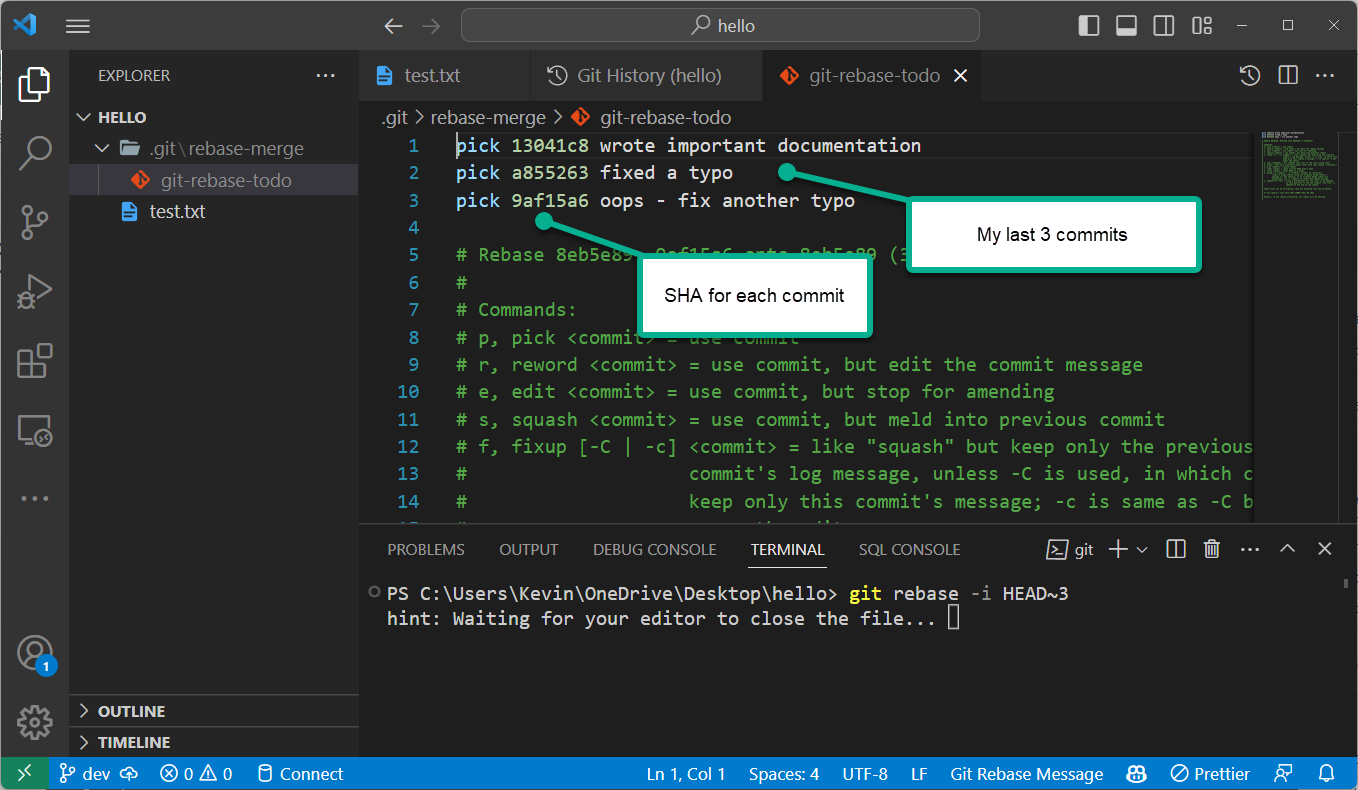The image size is (1358, 790).
Task: Toggle secondary side bar layout icon
Action: (x=1164, y=25)
